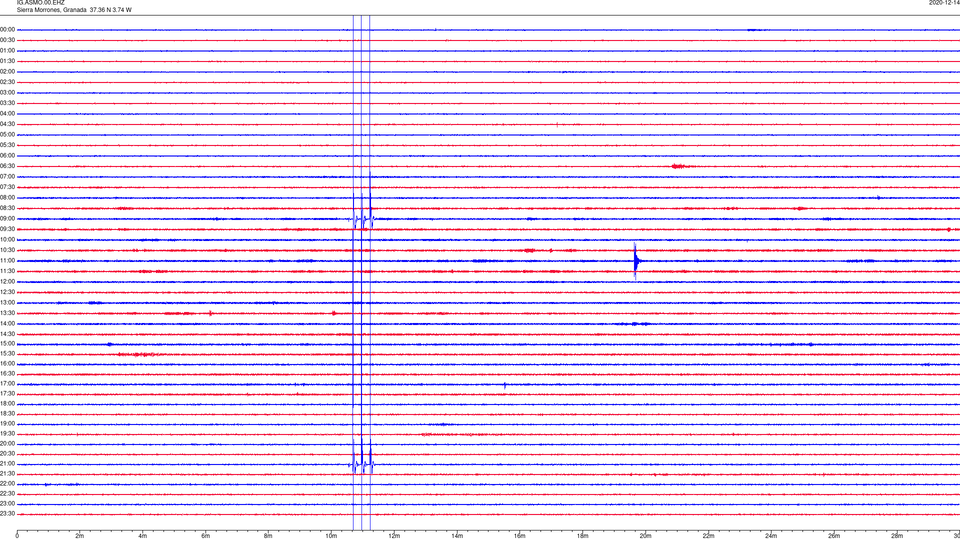This screenshot has width=960, height=540.
Task: Click the 20m tick on the minute axis
Action: pos(645,536)
